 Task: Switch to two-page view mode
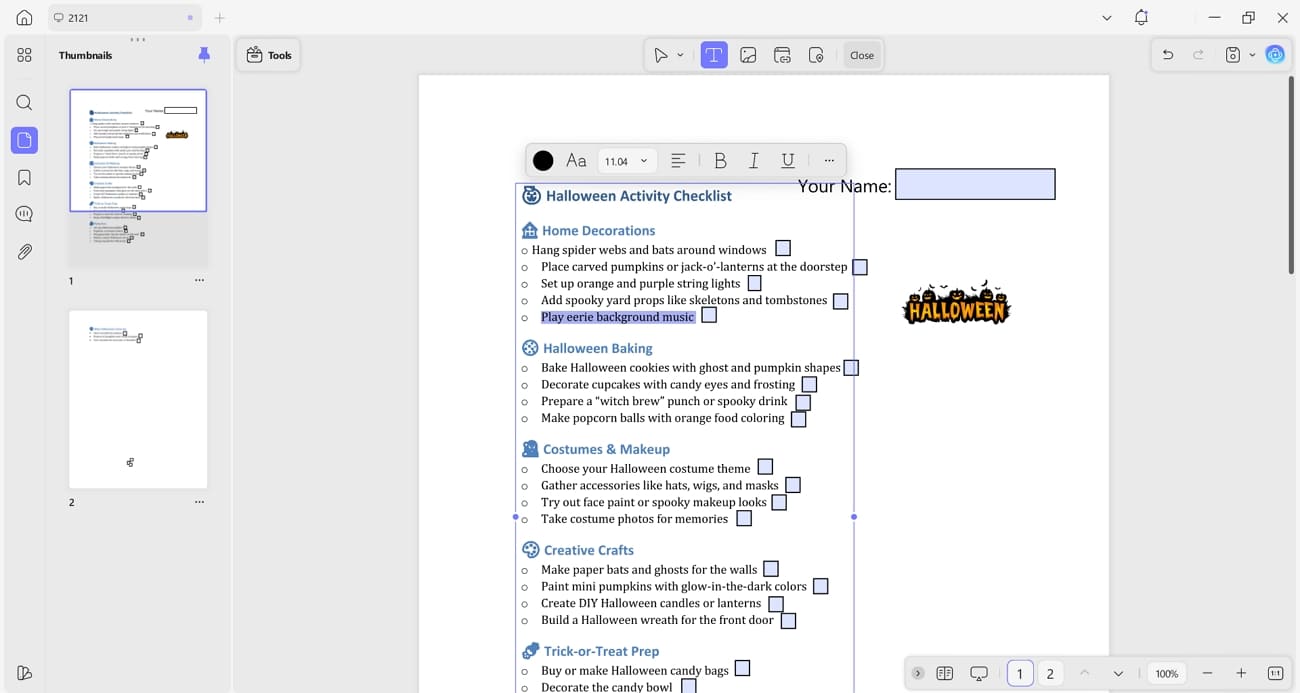point(944,673)
